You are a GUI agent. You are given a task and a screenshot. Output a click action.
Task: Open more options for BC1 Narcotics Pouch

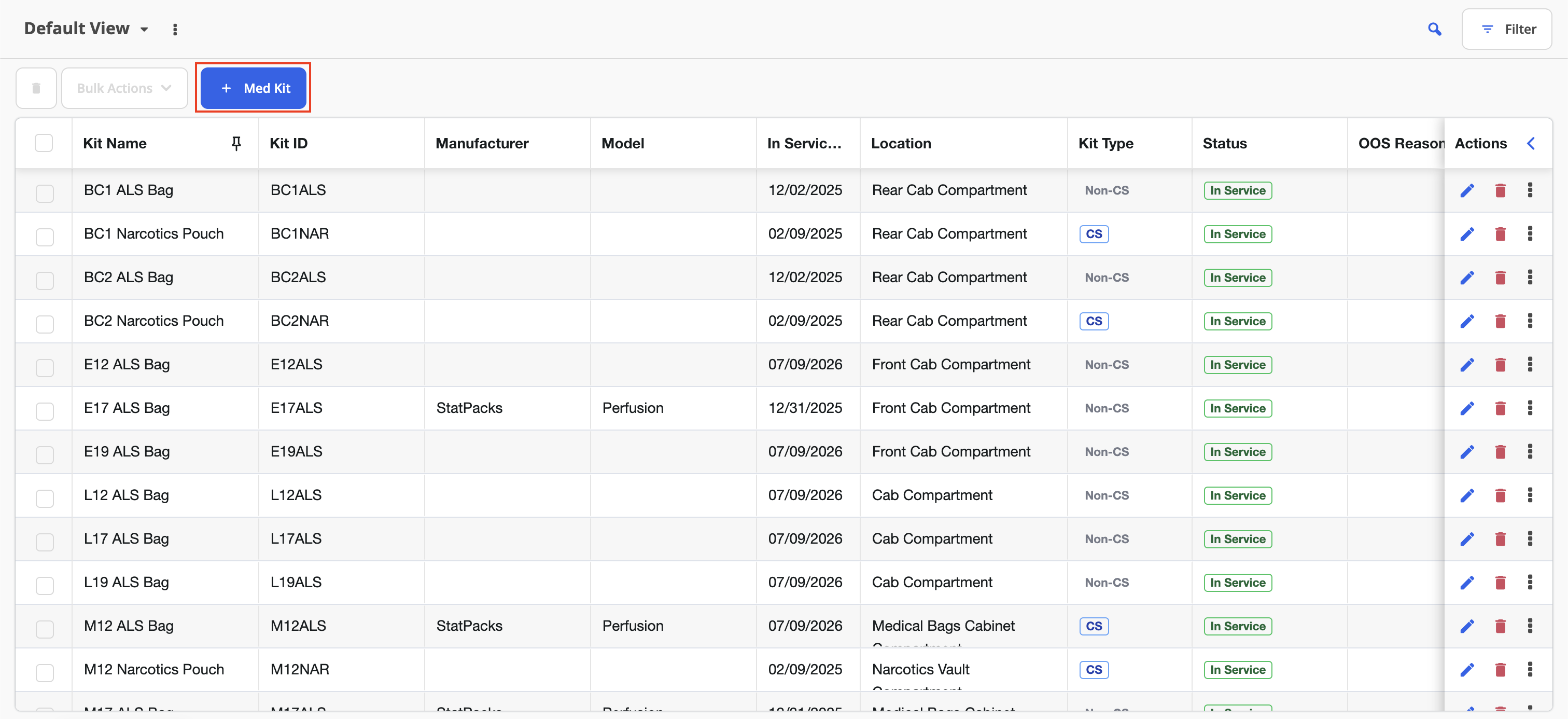1530,234
